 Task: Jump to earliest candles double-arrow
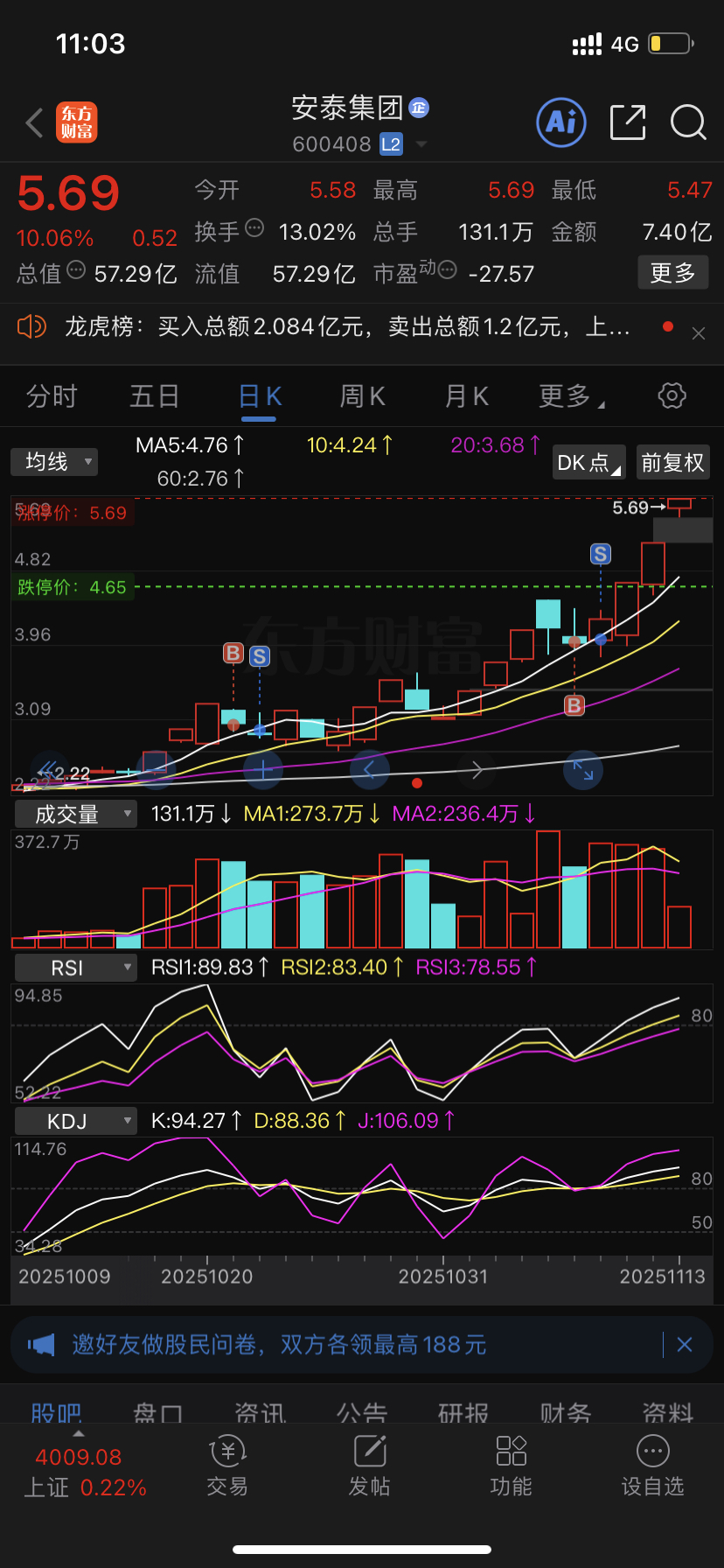pyautogui.click(x=50, y=770)
